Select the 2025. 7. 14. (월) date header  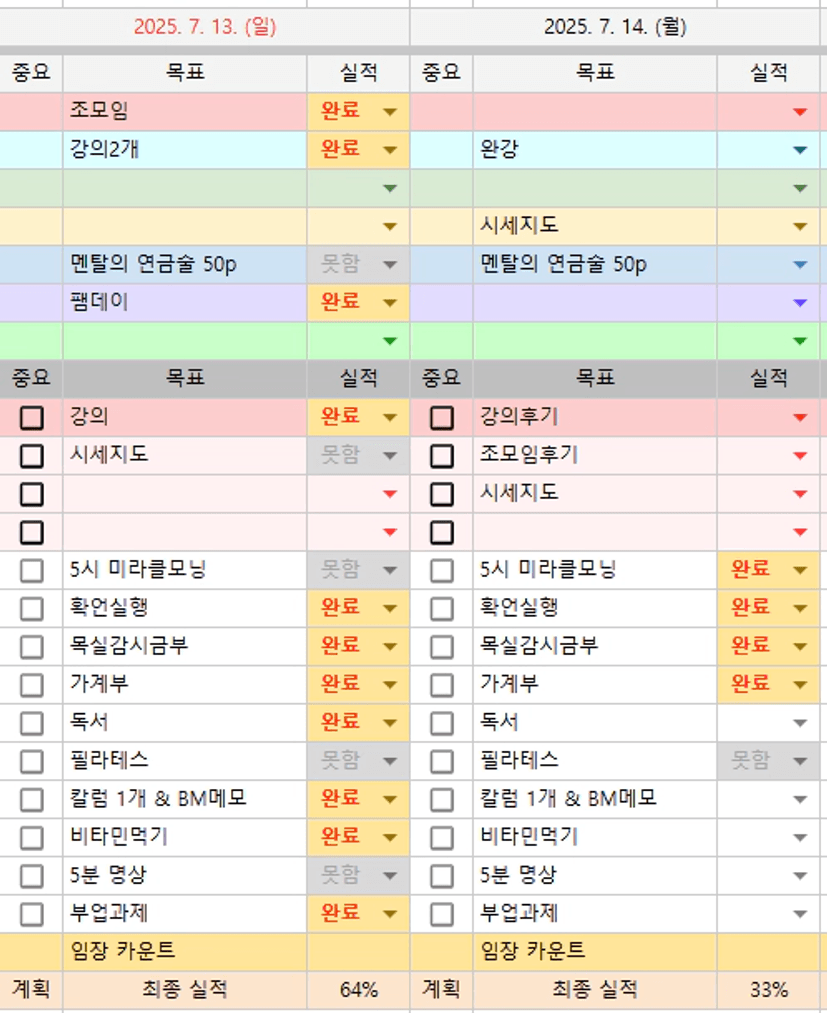[614, 27]
